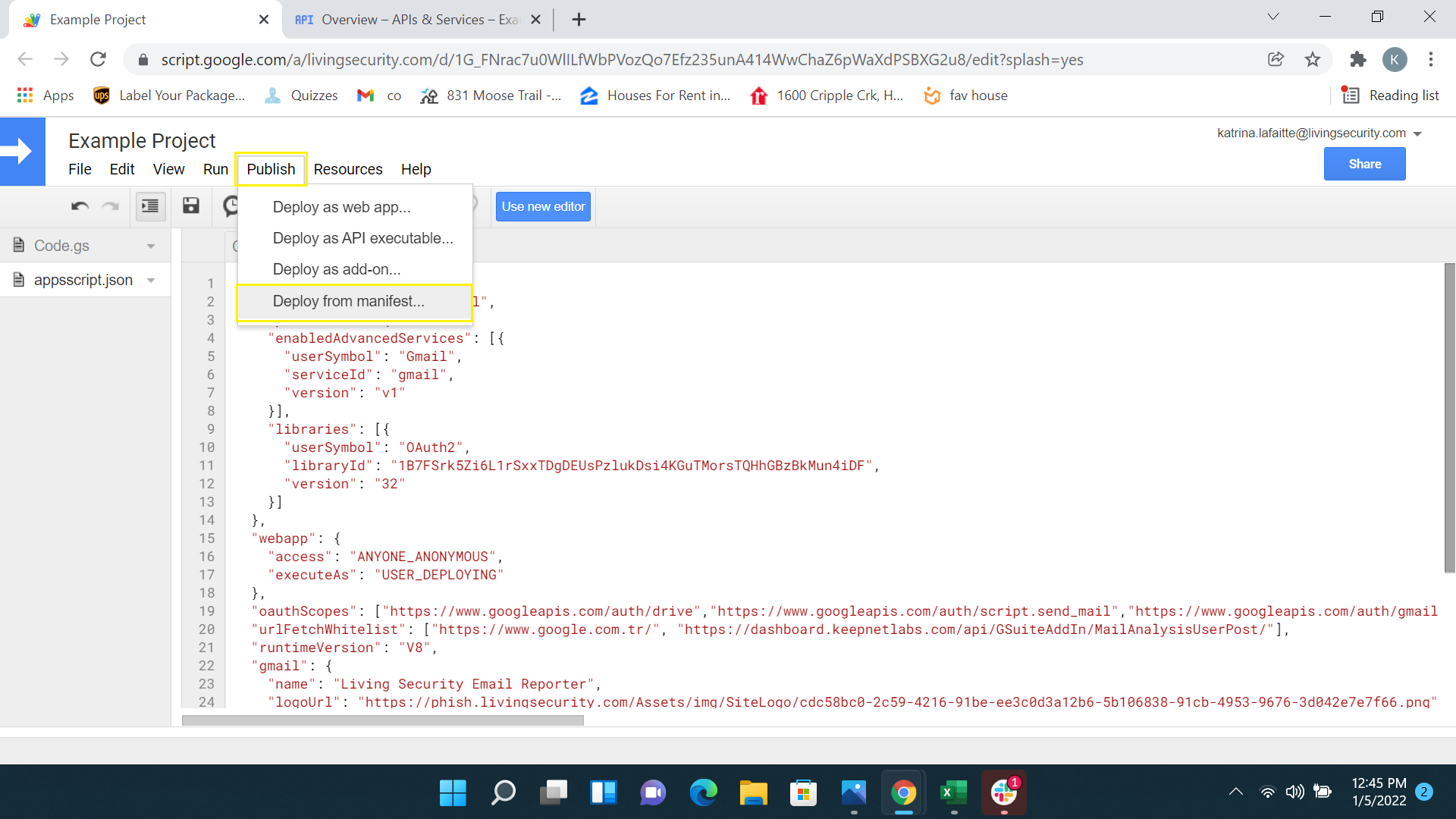Image resolution: width=1456 pixels, height=819 pixels.
Task: Open a new tab with plus icon
Action: [579, 20]
